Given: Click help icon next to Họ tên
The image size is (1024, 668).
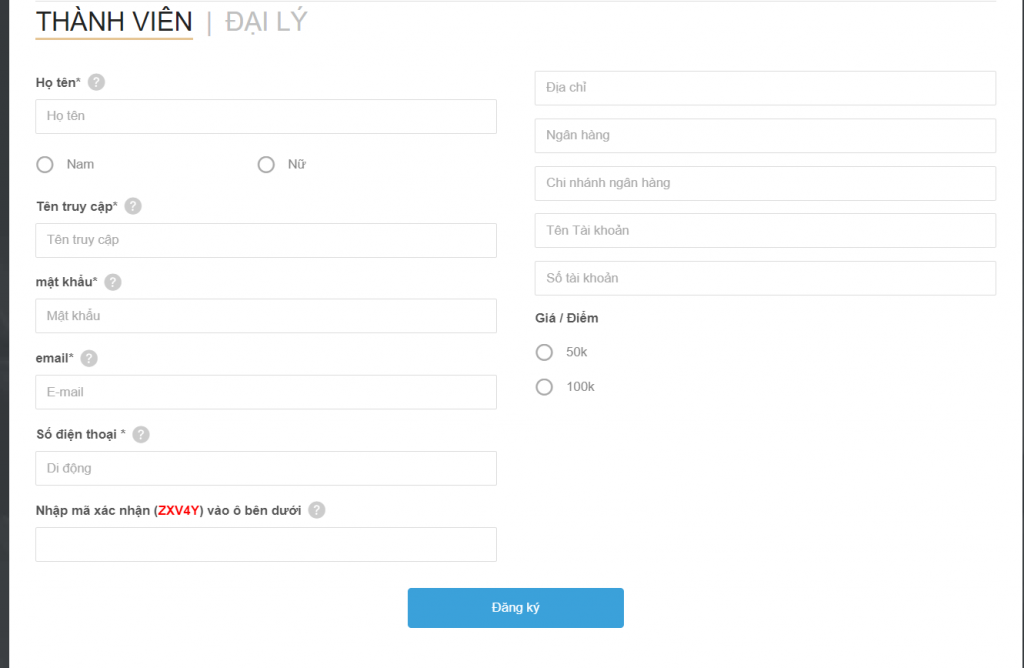Looking at the screenshot, I should tap(96, 82).
